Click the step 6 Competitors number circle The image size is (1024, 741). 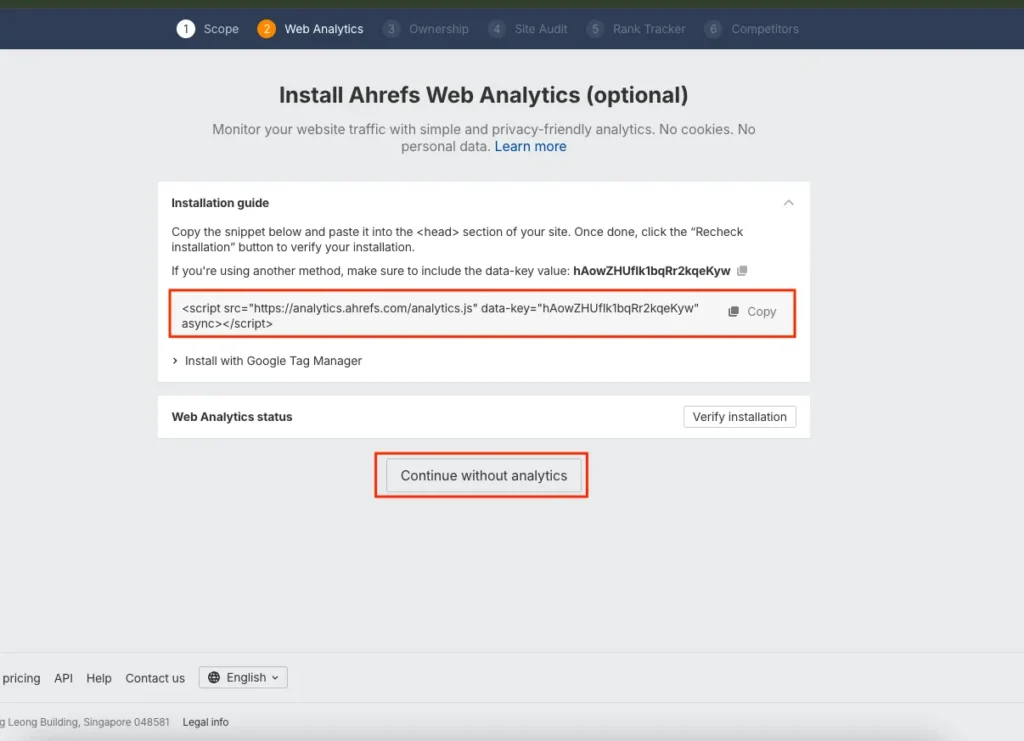tap(713, 29)
